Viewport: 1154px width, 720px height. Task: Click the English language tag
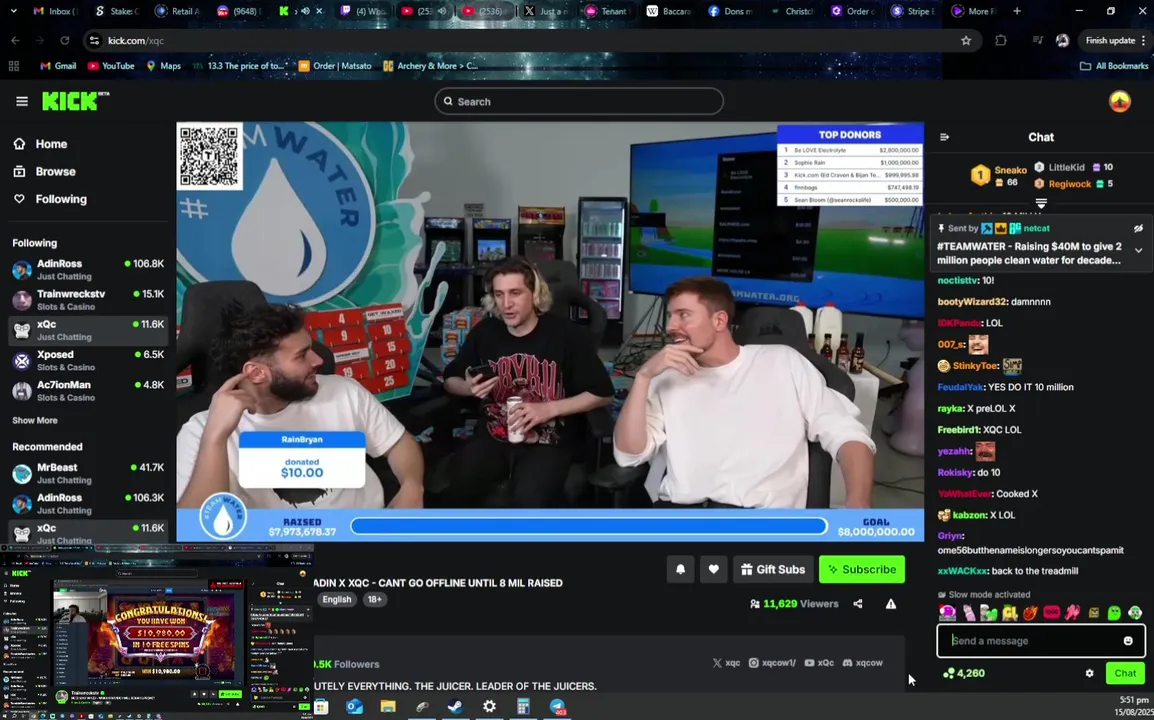336,599
